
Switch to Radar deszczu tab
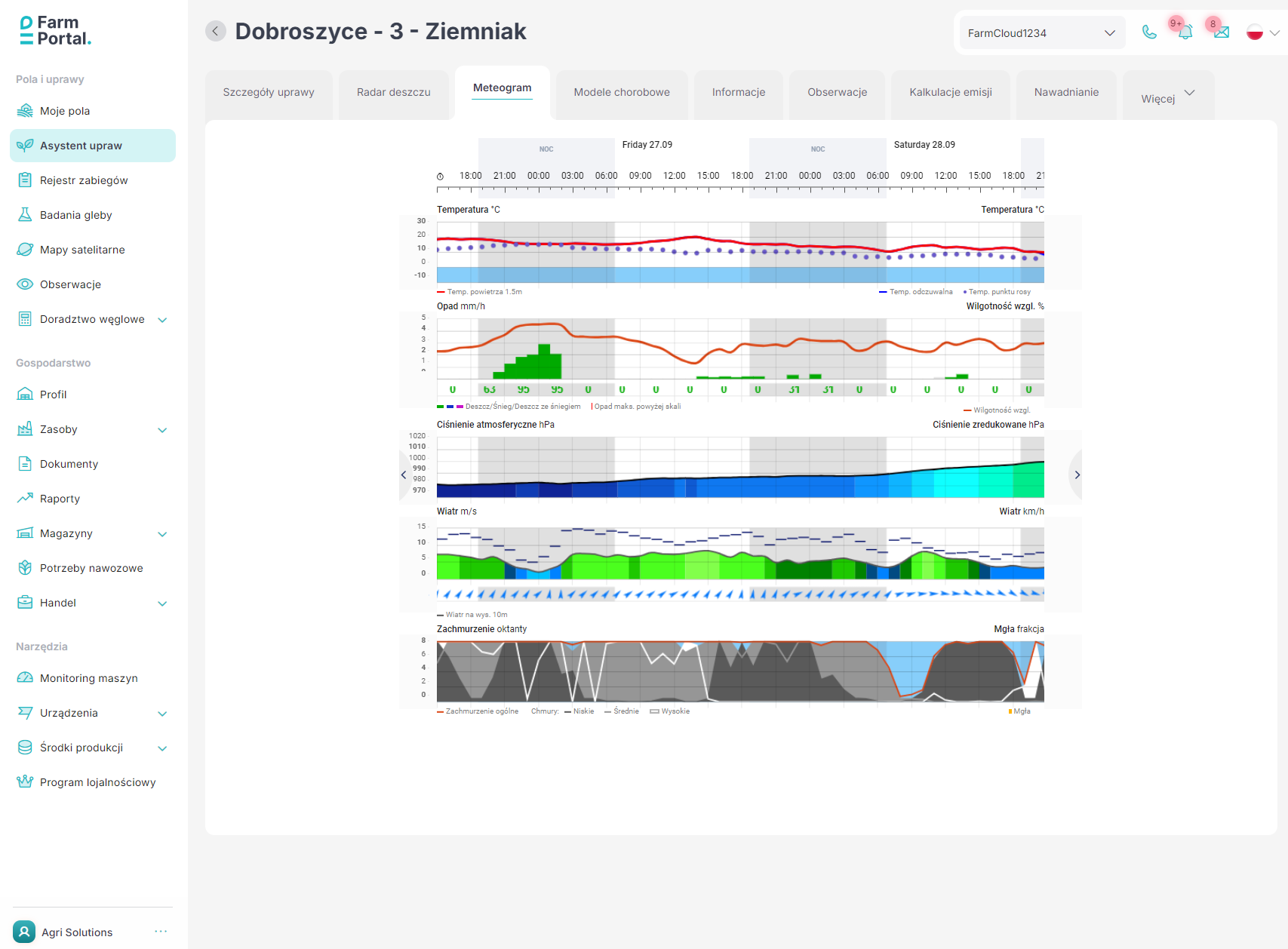click(394, 95)
